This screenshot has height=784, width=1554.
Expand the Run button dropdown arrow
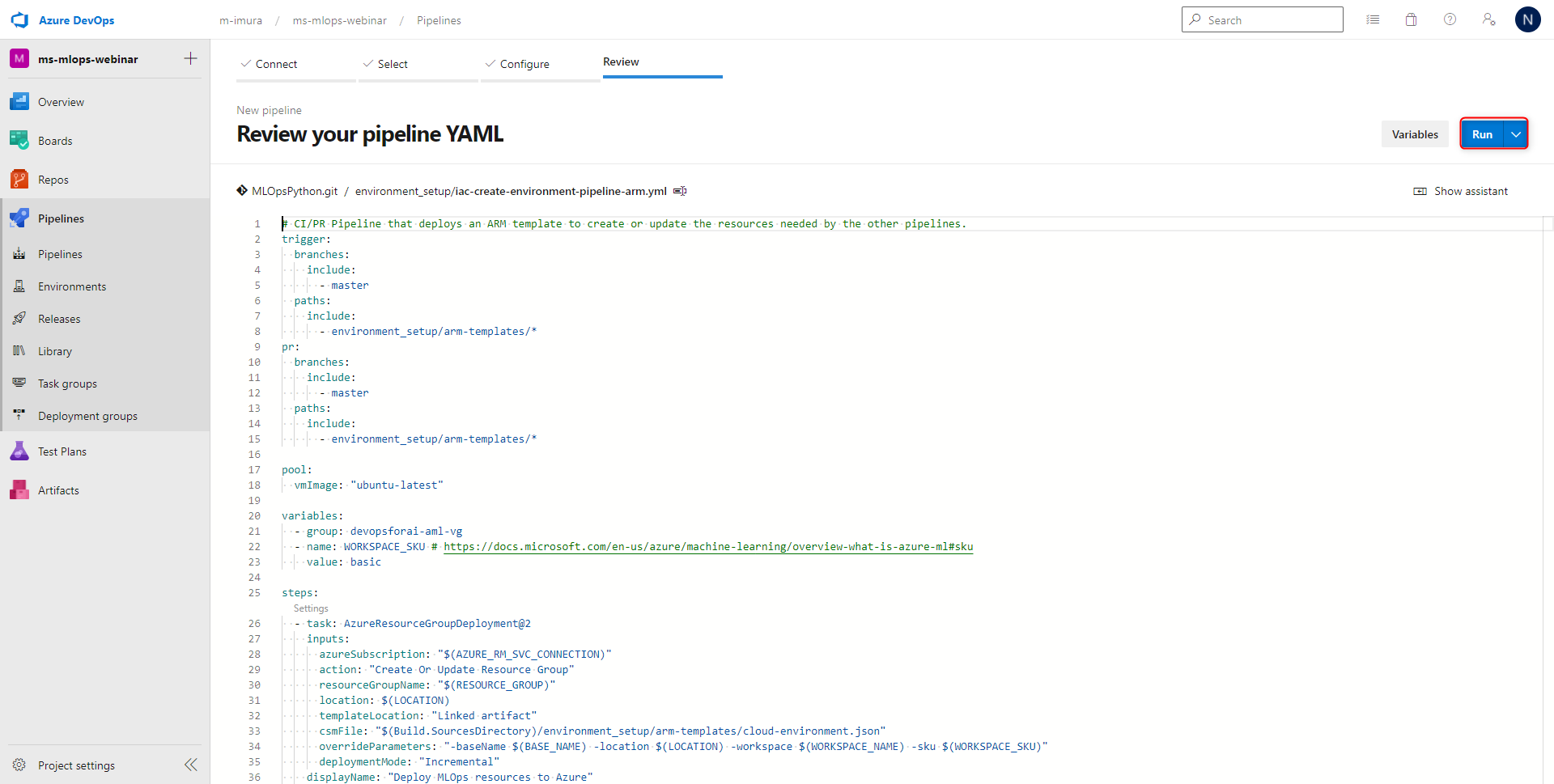tap(1516, 134)
